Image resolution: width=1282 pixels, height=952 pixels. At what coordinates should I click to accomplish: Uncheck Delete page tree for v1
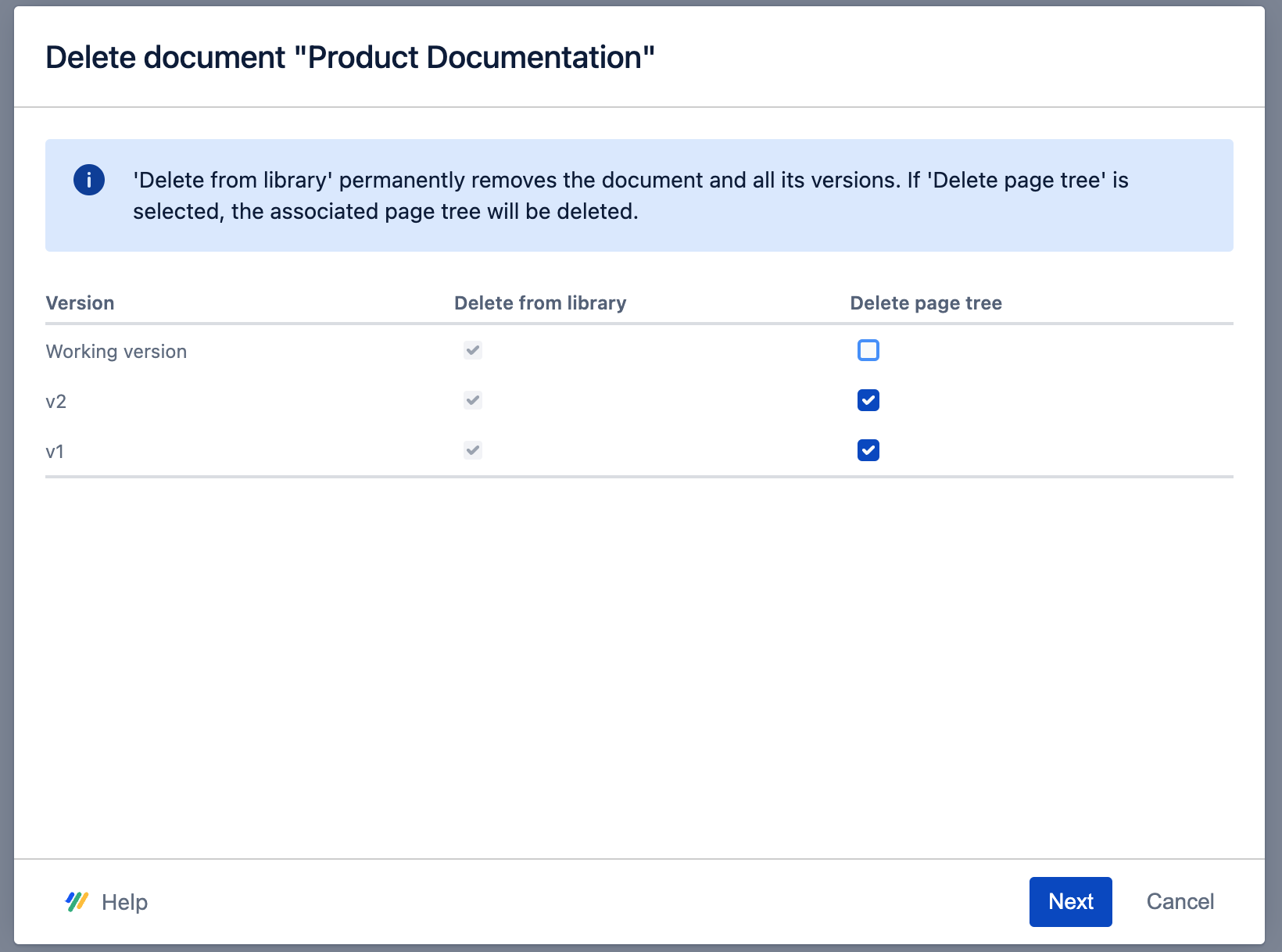point(868,449)
